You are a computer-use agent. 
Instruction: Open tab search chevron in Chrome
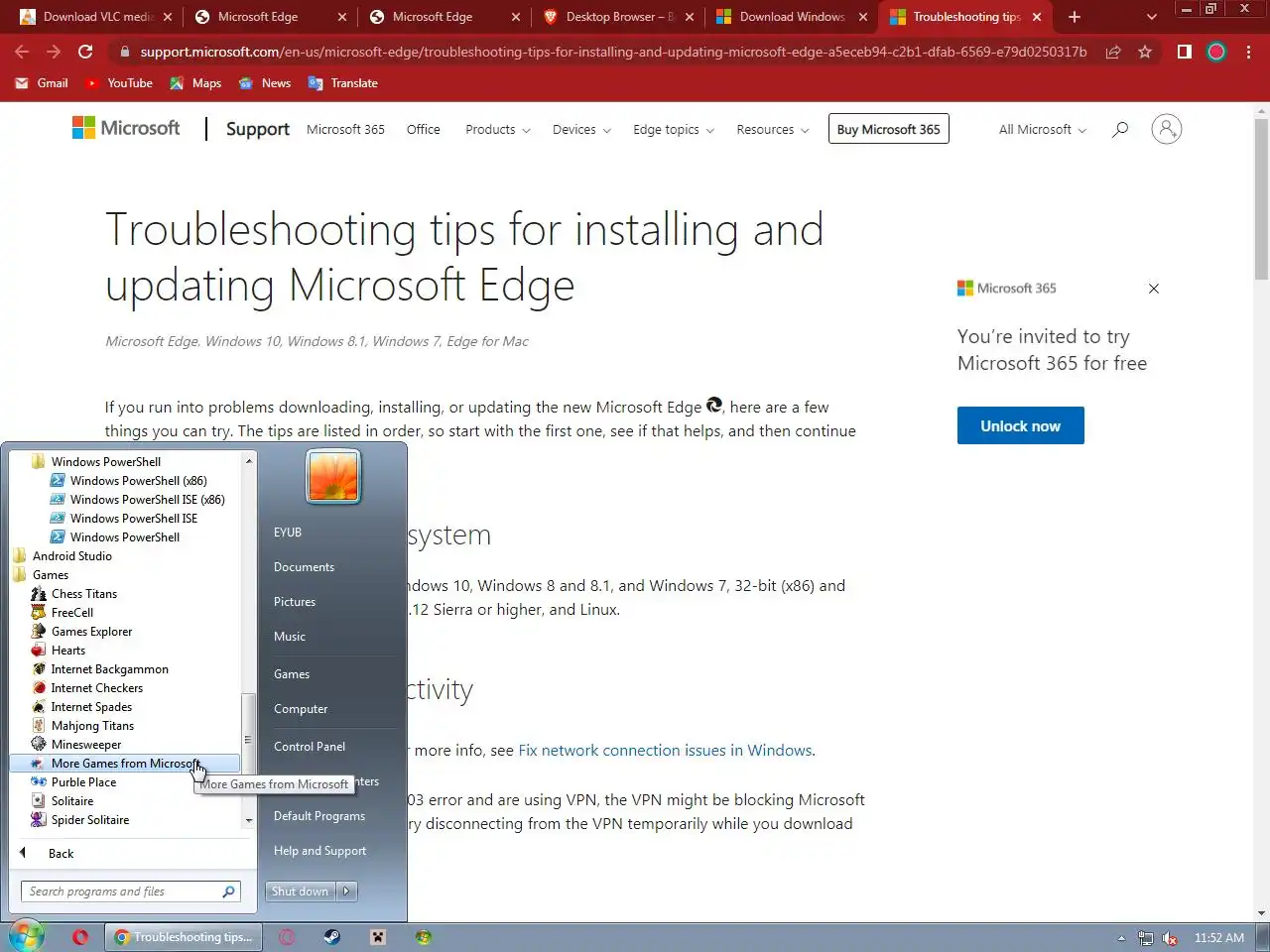point(1151,17)
